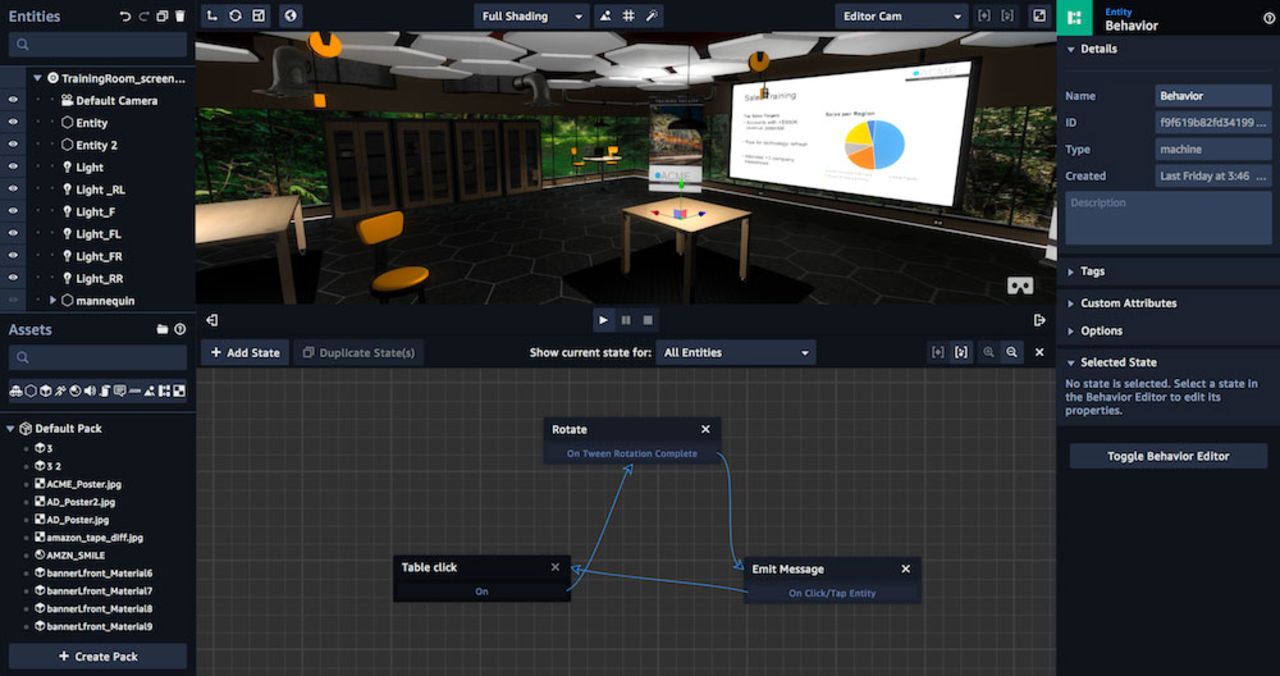Click the Add State button
This screenshot has height=676, width=1280.
(x=244, y=352)
